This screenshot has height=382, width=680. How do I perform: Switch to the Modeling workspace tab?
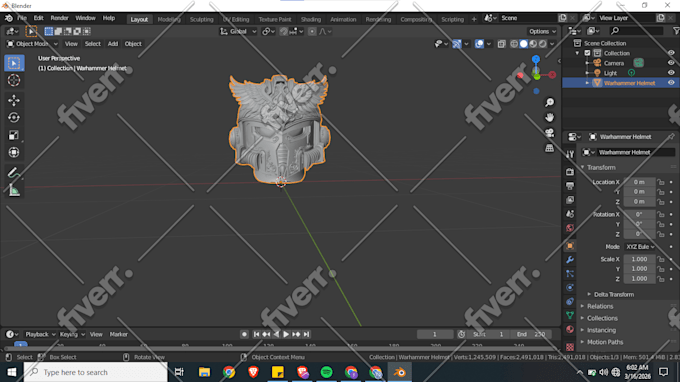coord(169,20)
